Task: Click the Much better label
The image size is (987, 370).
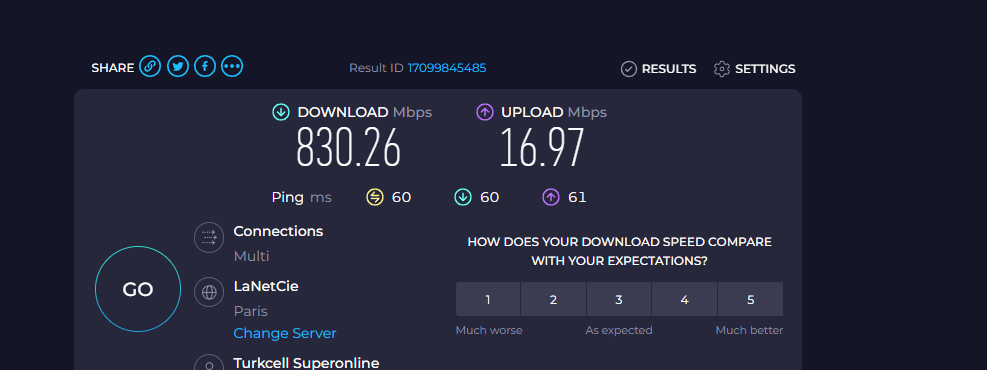Action: point(749,330)
